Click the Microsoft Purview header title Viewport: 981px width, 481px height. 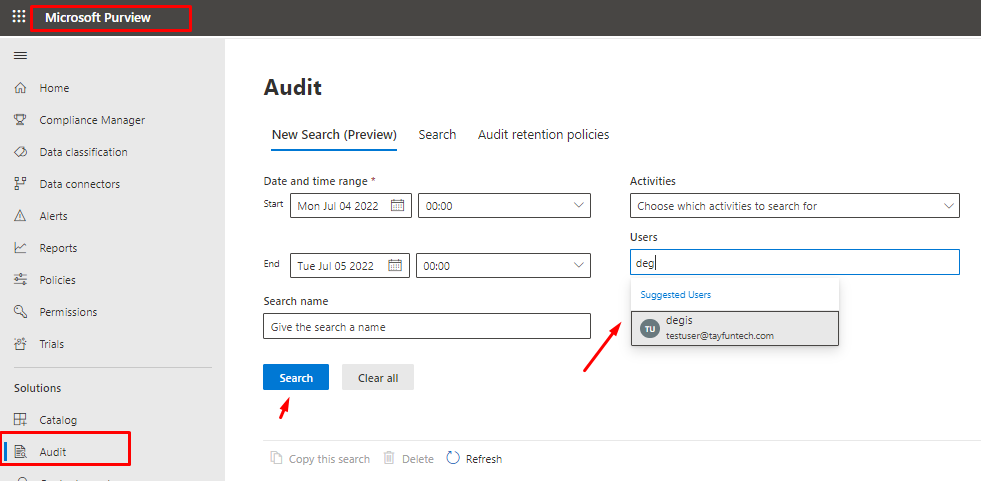(x=98, y=18)
